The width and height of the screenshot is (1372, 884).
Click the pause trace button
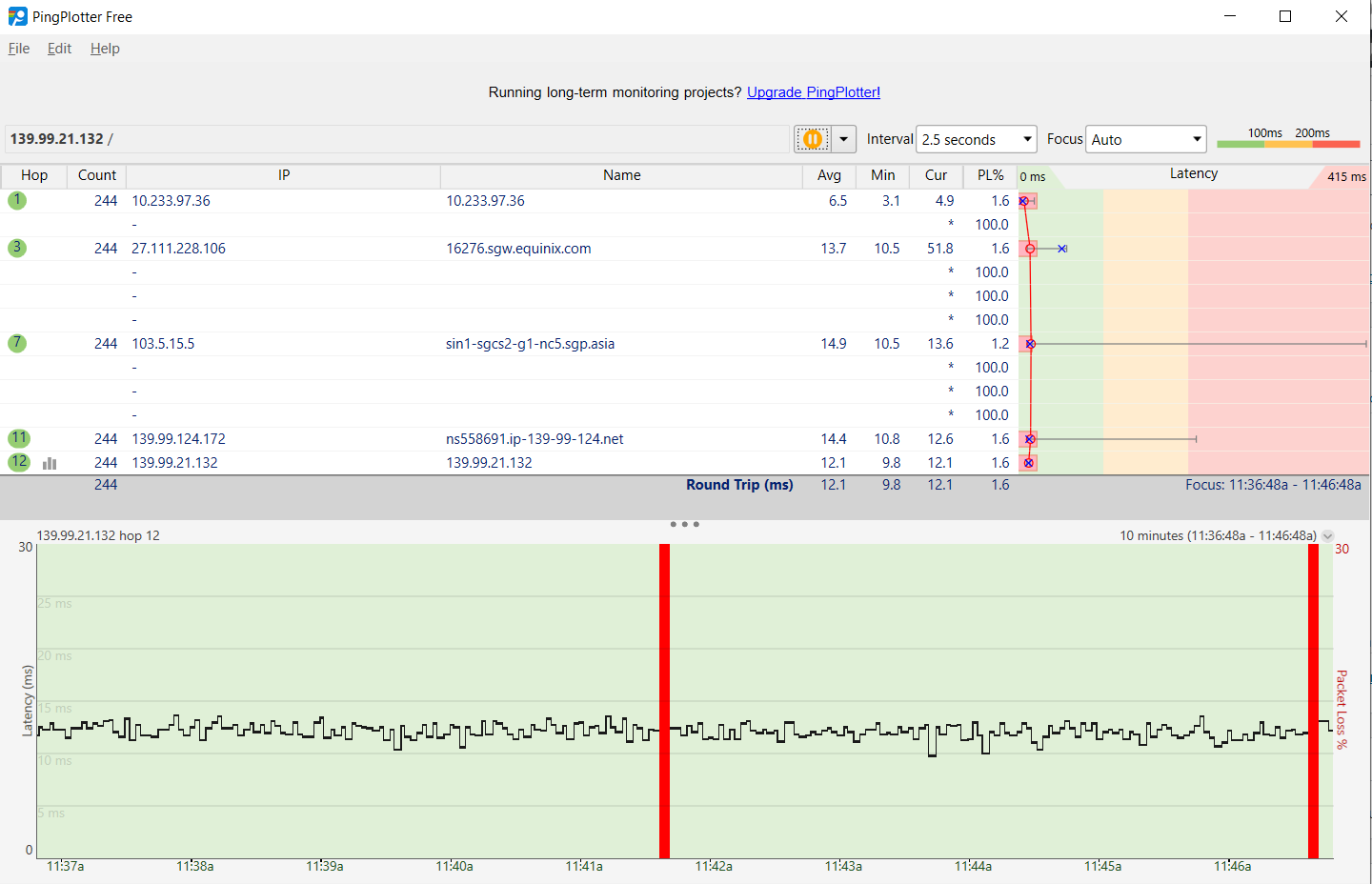[x=813, y=139]
